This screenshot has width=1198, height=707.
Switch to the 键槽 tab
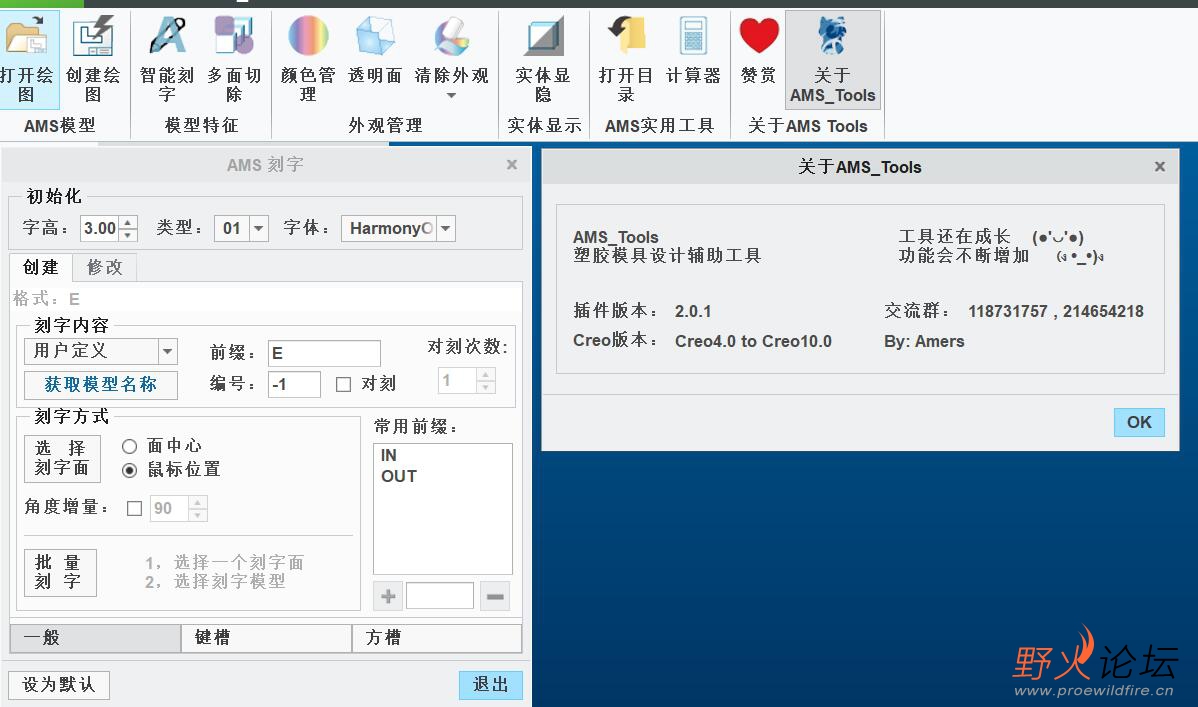coord(267,637)
